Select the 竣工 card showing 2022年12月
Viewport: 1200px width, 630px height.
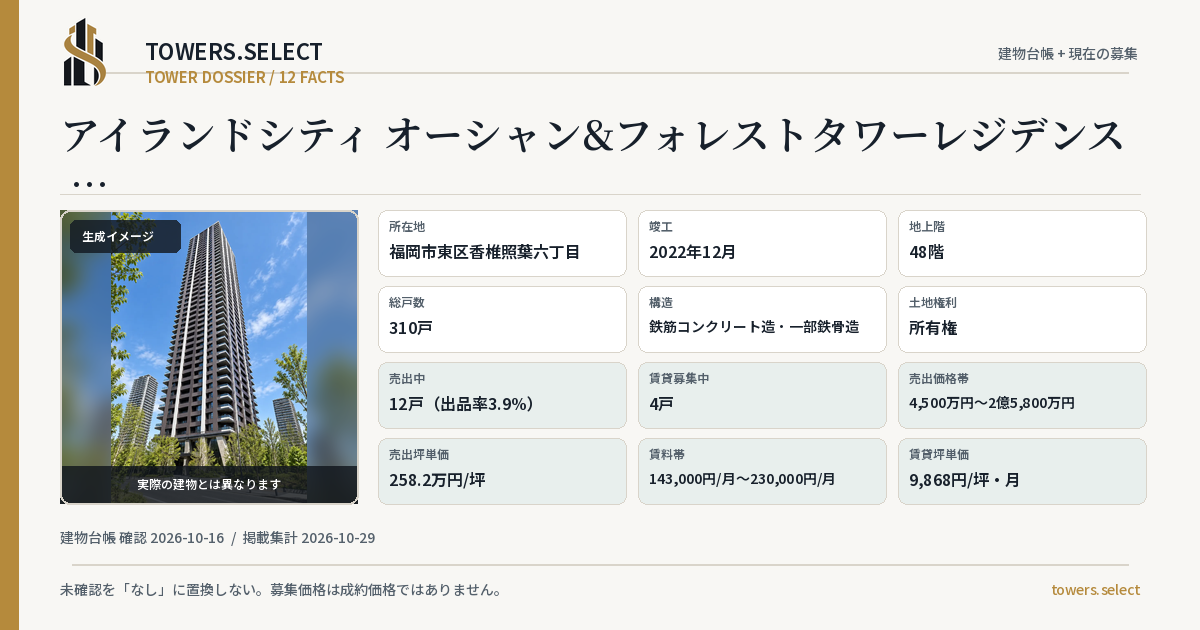(762, 243)
